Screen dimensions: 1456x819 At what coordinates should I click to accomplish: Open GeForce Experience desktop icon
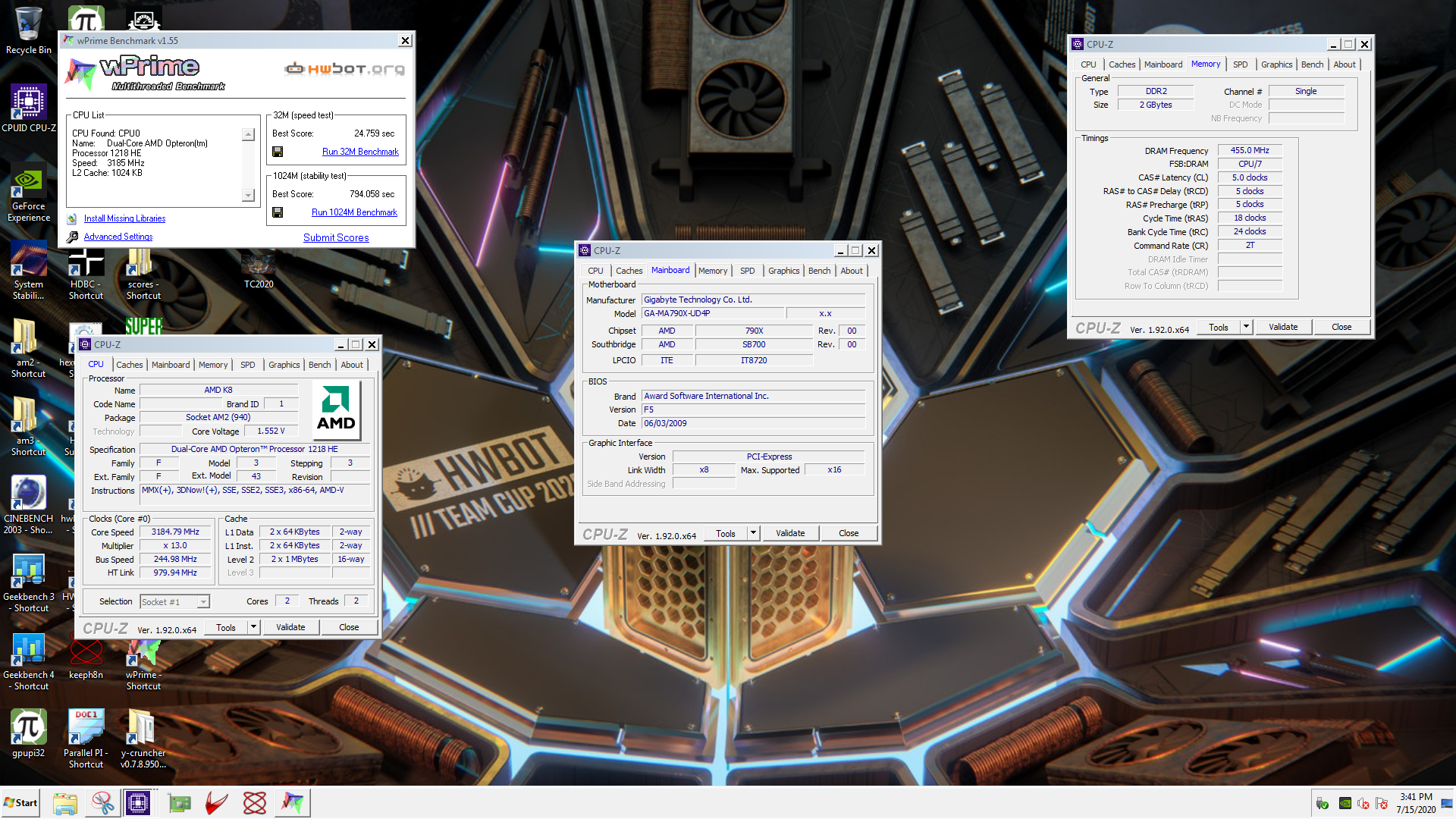[28, 193]
